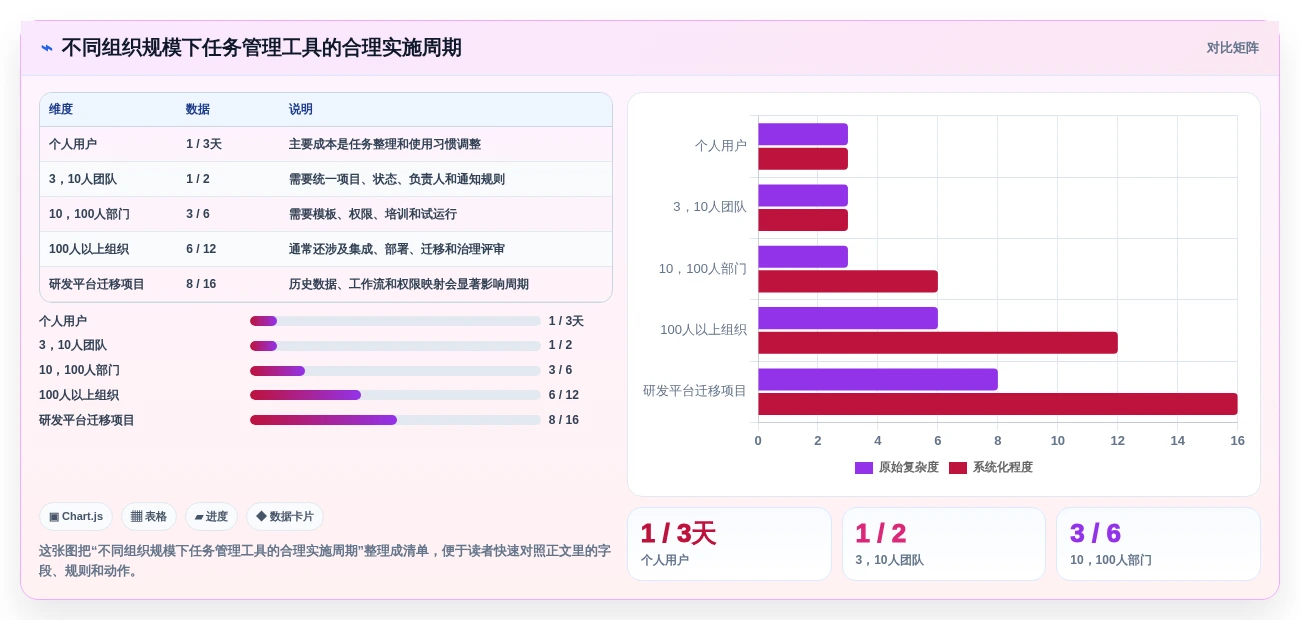Toggle the 原始复杂度 legend swatch

[x=864, y=468]
